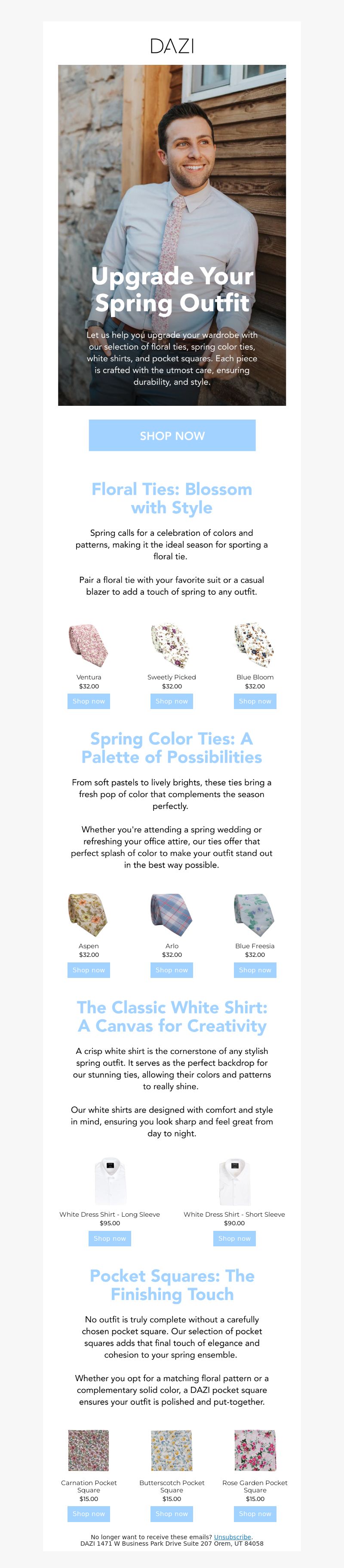The height and width of the screenshot is (1568, 344).
Task: Click the Unsubscribe link
Action: point(232,1537)
